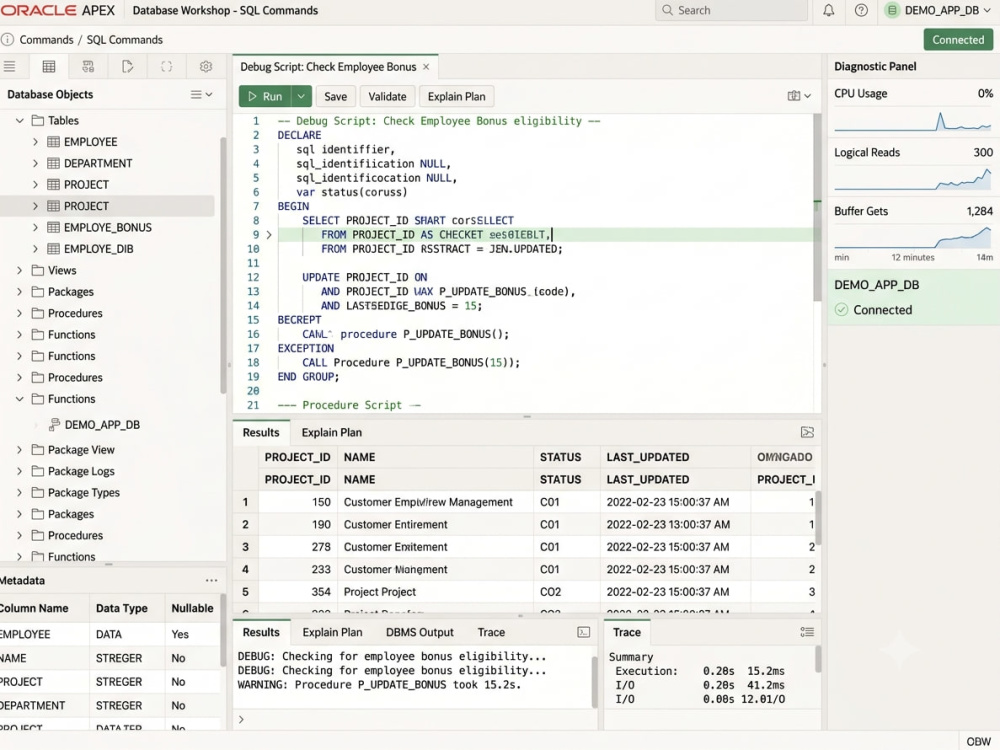Open the Trace tab in output panel
This screenshot has height=750, width=1000.
tap(491, 632)
